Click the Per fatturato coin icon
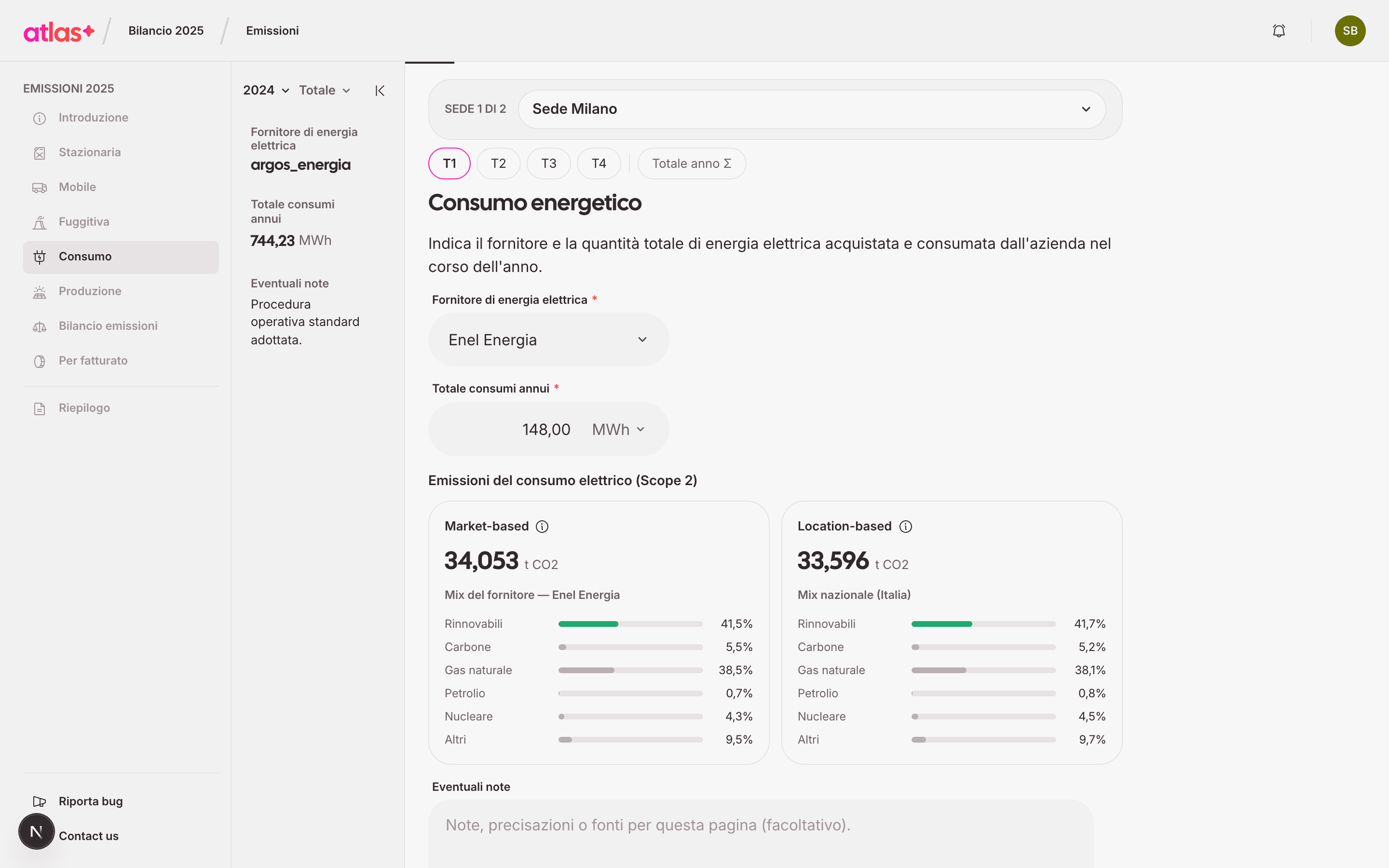This screenshot has height=868, width=1389. (40, 361)
